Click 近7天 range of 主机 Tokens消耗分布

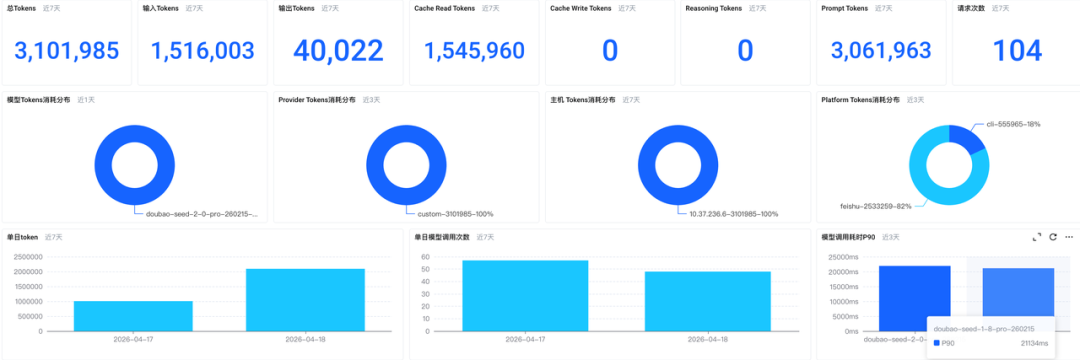point(632,100)
